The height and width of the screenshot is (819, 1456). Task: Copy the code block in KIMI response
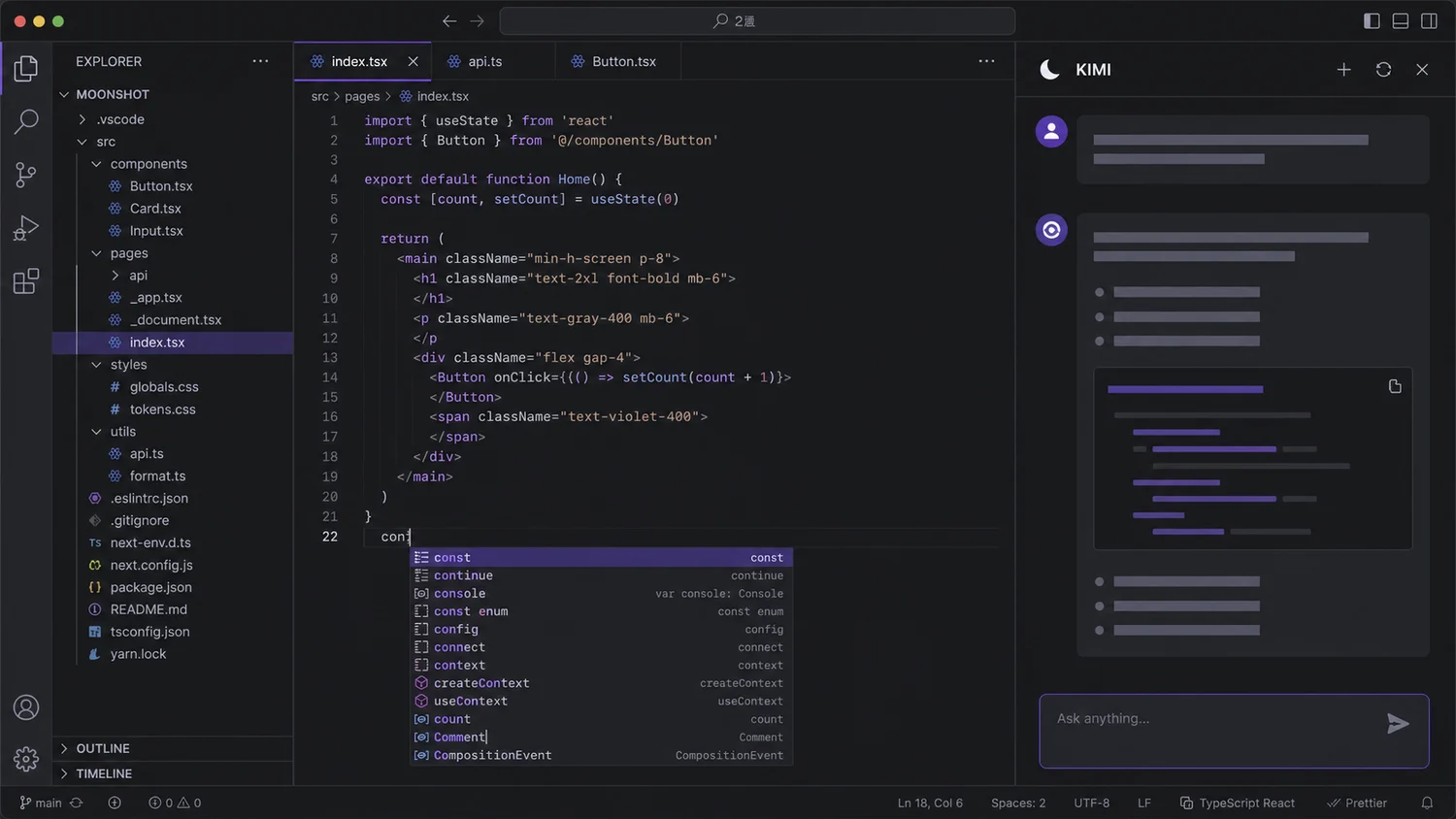[1395, 386]
